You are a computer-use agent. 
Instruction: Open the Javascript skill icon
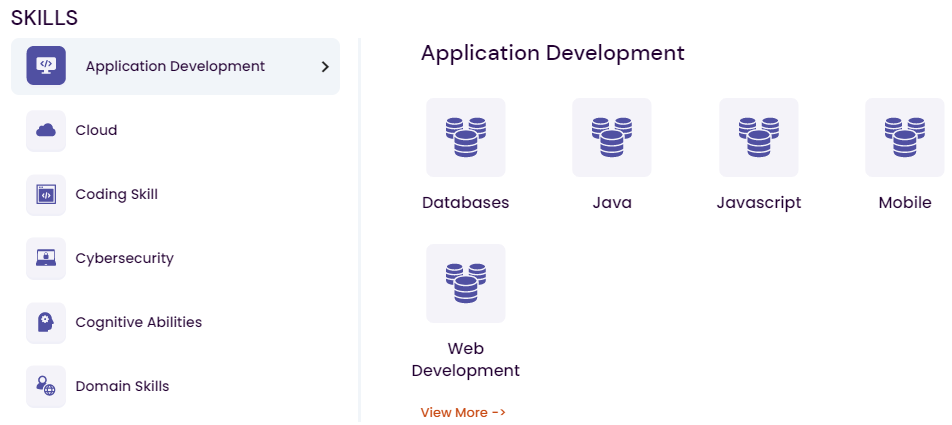pyautogui.click(x=759, y=137)
